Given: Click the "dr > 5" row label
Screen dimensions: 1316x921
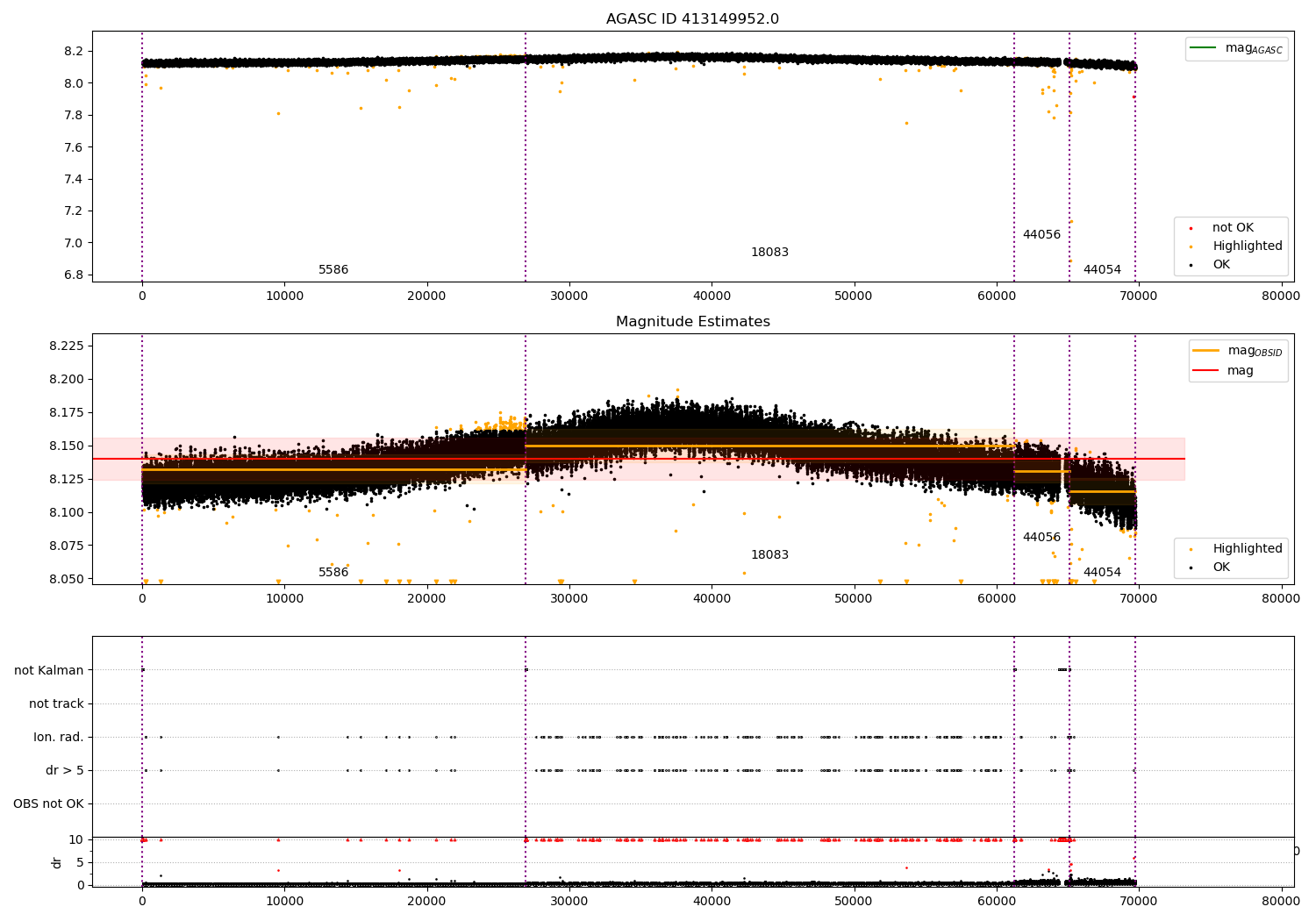Looking at the screenshot, I should 65,771.
